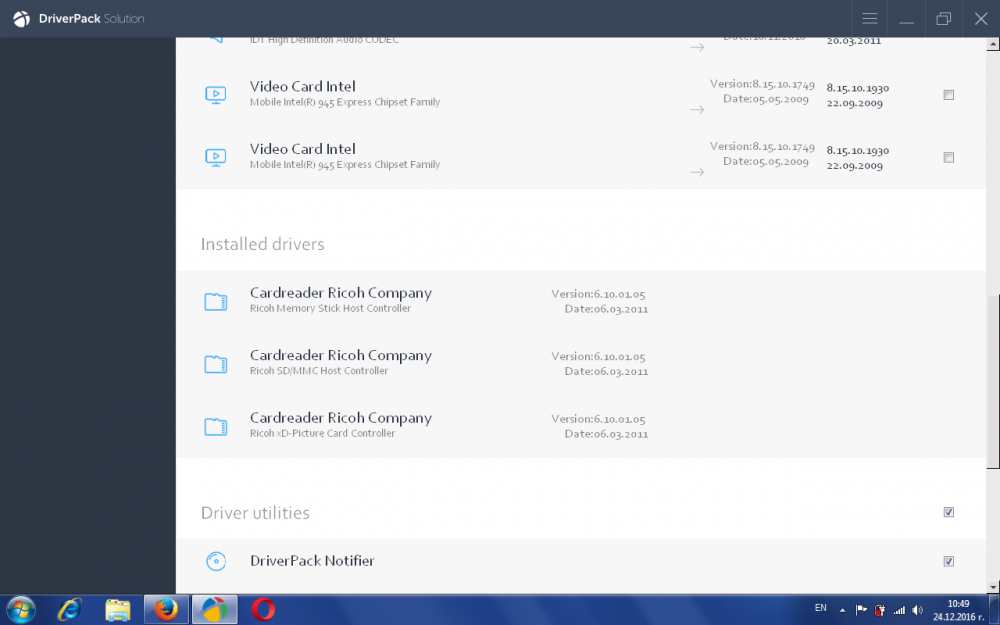Click the first Video Card Intel monitor icon
1000x625 pixels.
(x=216, y=95)
